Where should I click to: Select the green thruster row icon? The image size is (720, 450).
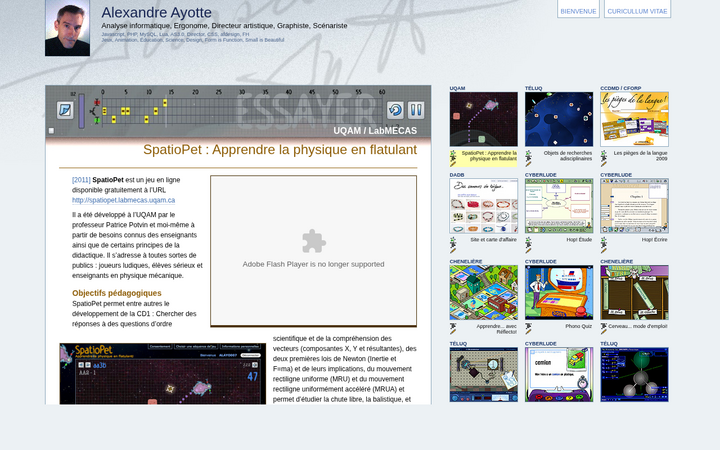click(x=97, y=120)
